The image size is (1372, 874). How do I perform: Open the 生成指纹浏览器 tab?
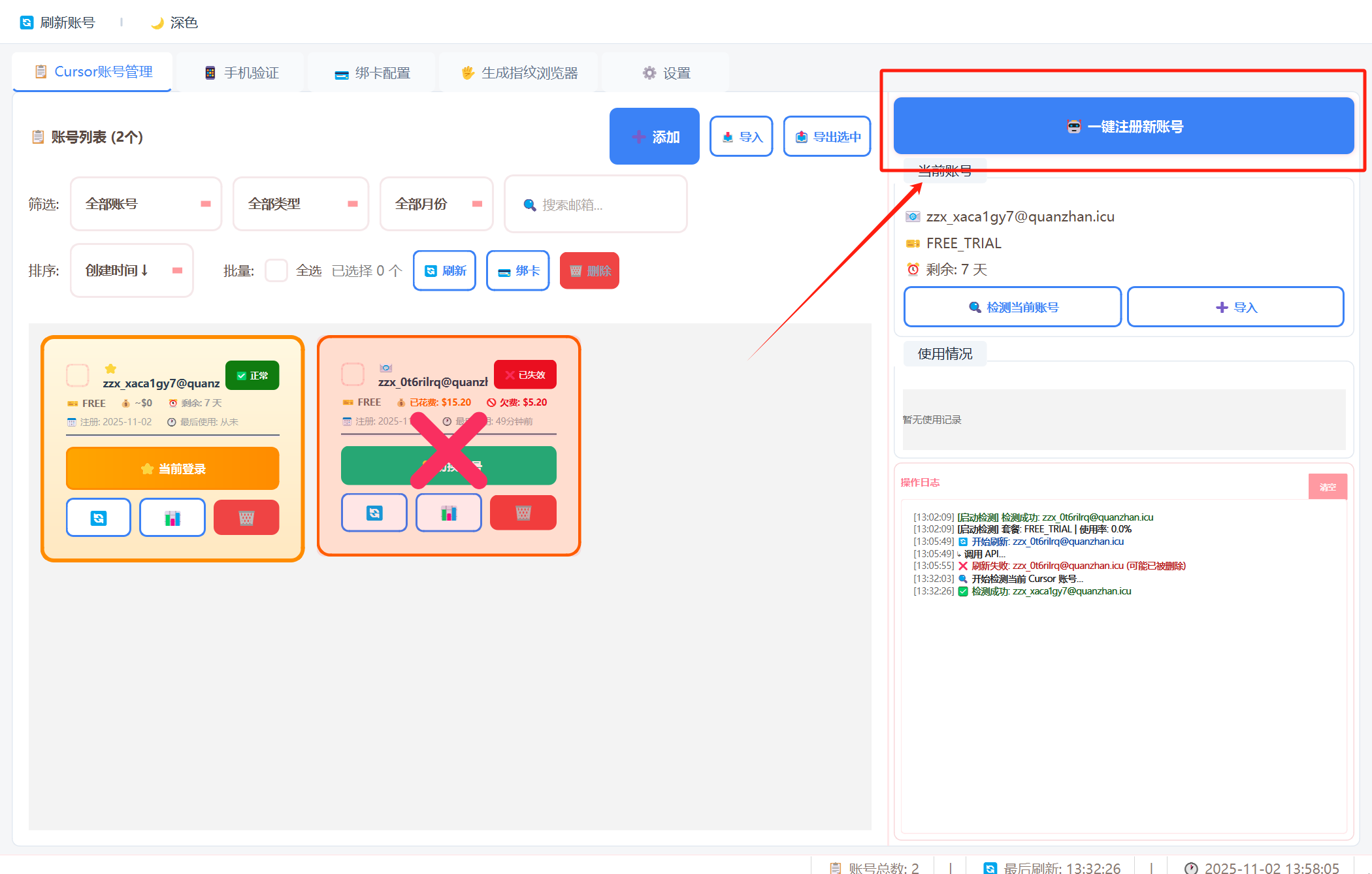[519, 73]
